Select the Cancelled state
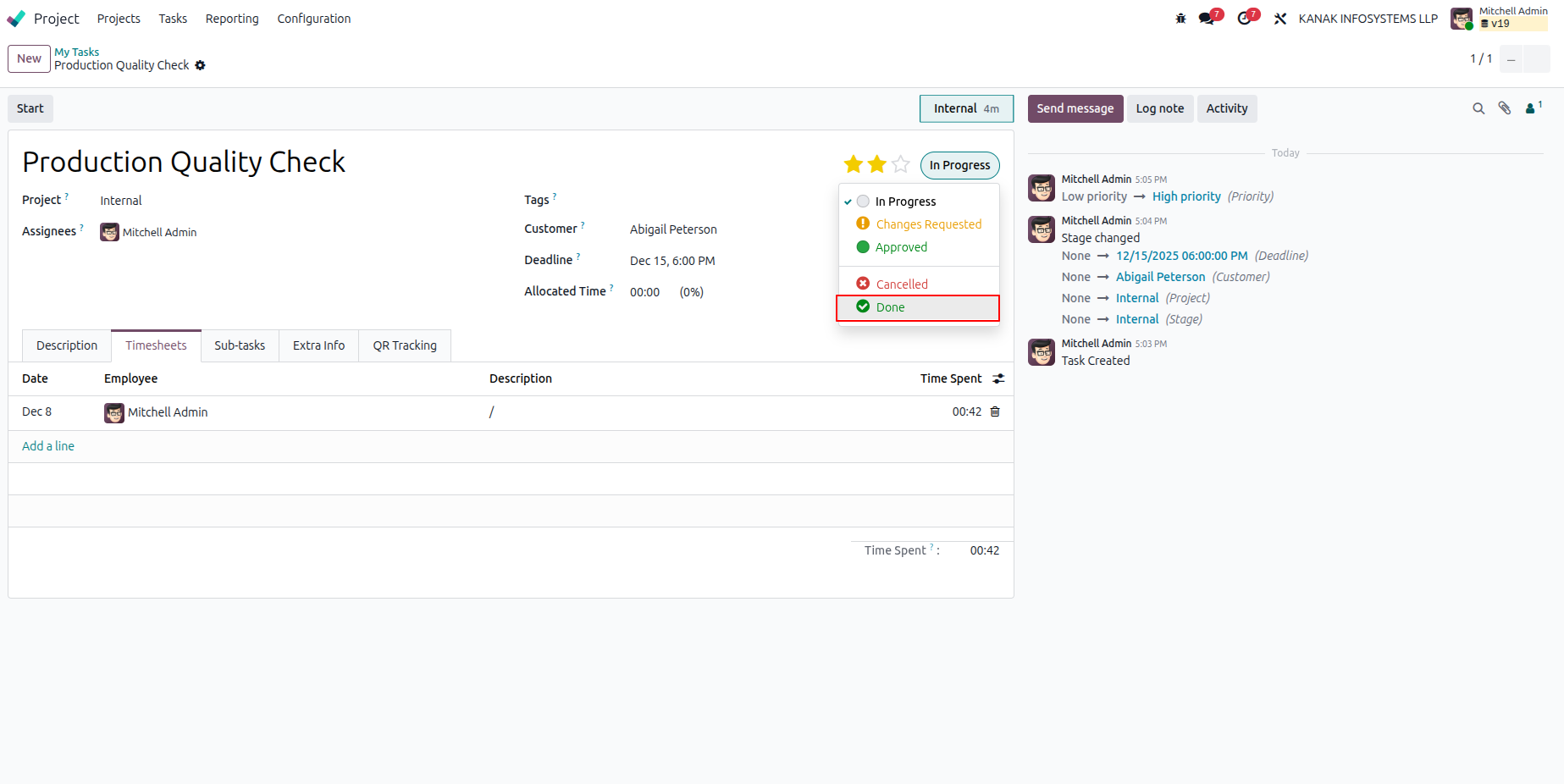This screenshot has height=784, width=1564. [919, 284]
